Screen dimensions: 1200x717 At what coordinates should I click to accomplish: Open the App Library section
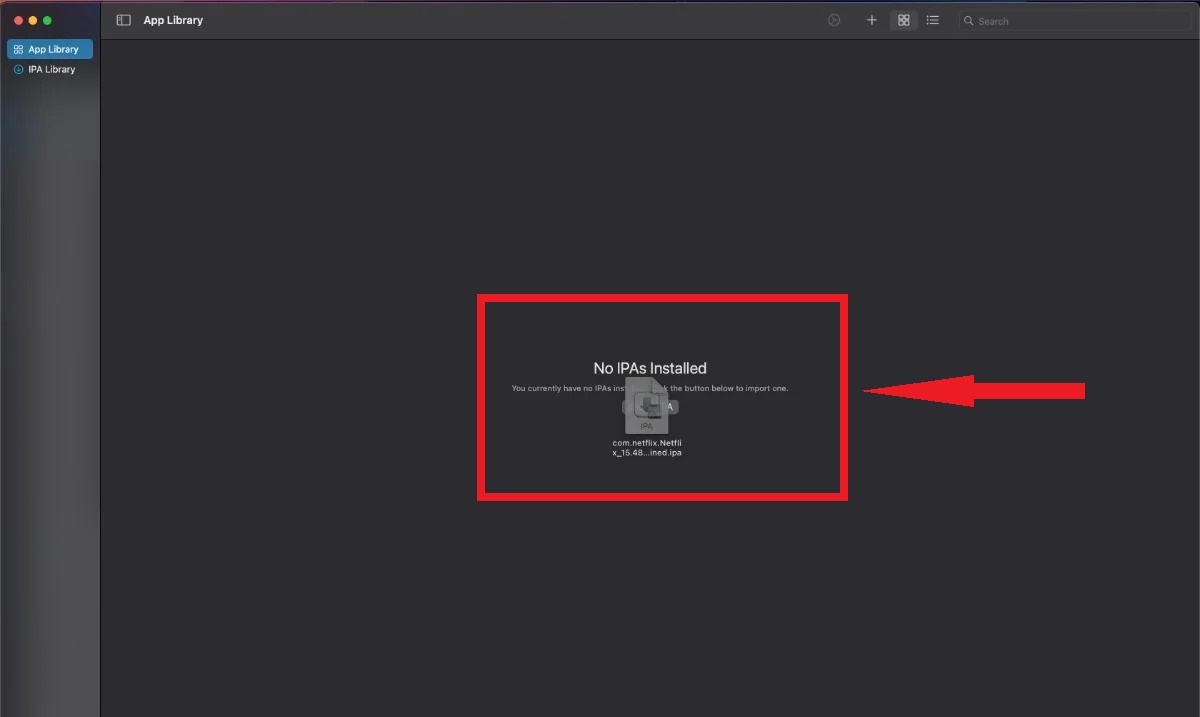click(x=49, y=48)
